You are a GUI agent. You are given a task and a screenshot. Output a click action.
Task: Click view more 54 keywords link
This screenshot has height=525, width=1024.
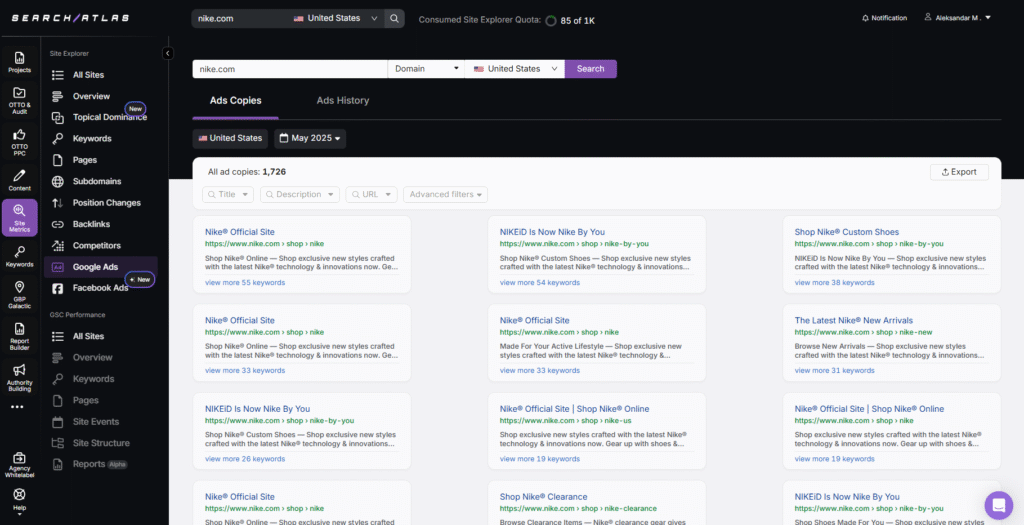coord(539,283)
